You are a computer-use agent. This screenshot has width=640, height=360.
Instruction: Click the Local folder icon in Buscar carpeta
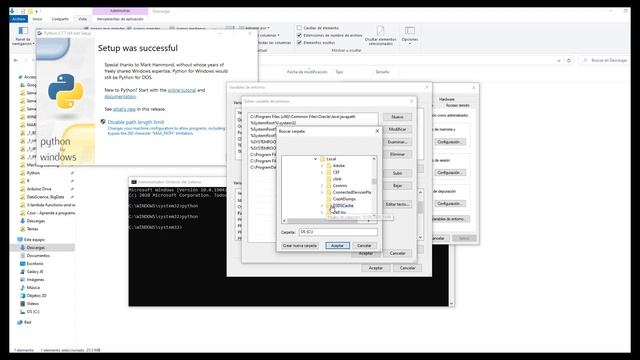(322, 159)
